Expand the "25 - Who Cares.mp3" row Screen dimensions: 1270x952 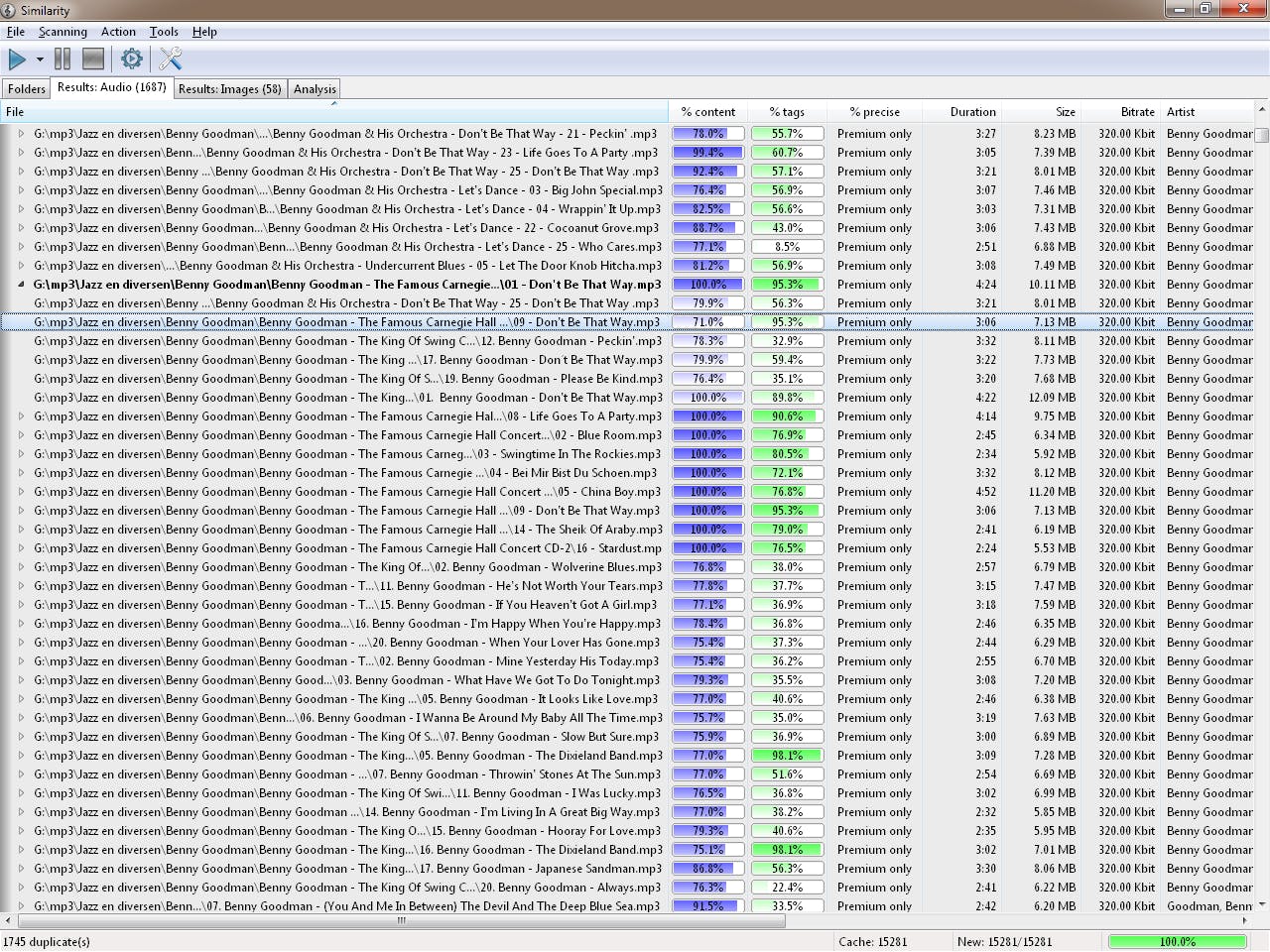pos(21,247)
